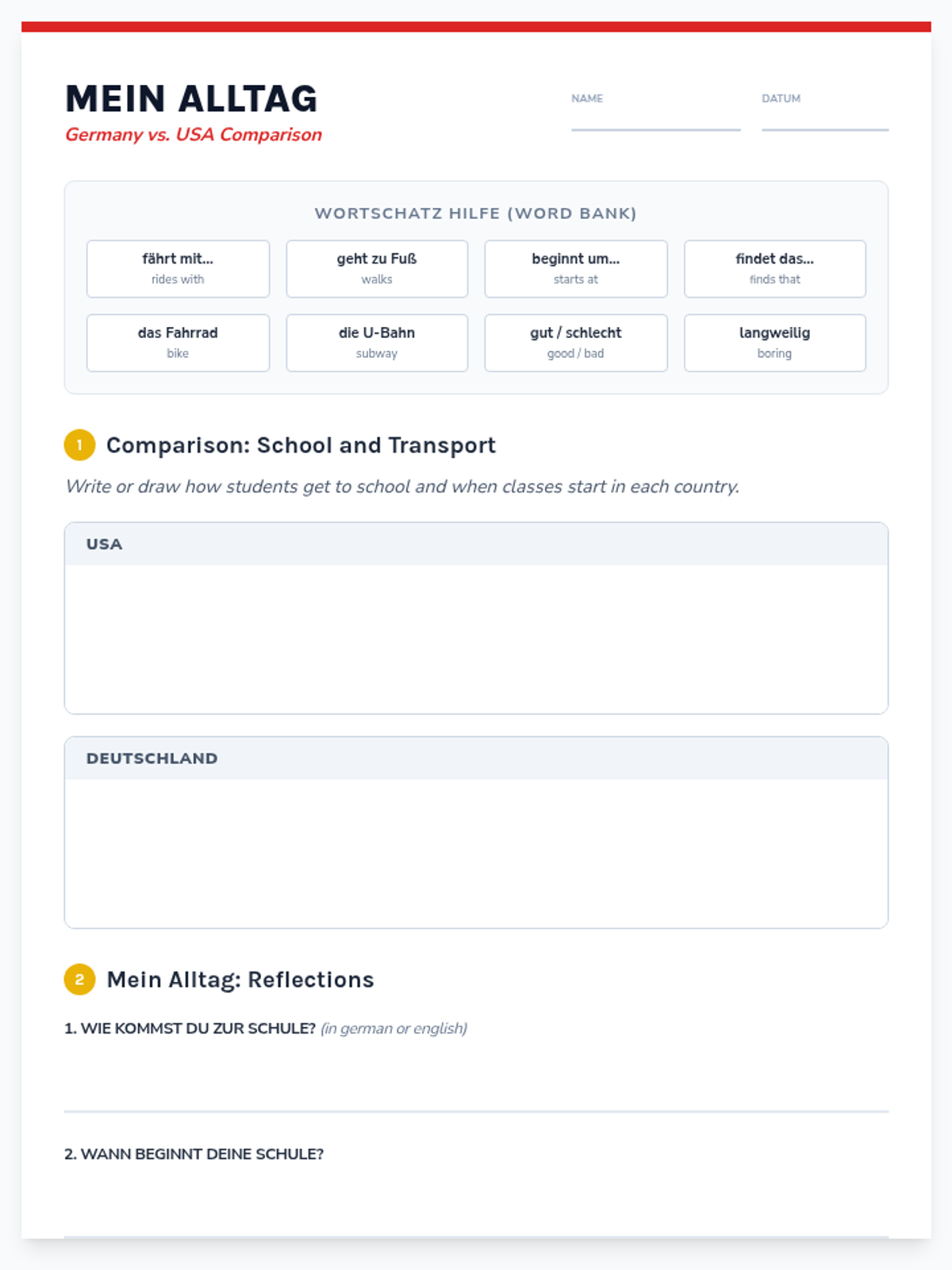Select the 'fährt mit...' word card
Image resolution: width=952 pixels, height=1270 pixels.
coord(178,268)
